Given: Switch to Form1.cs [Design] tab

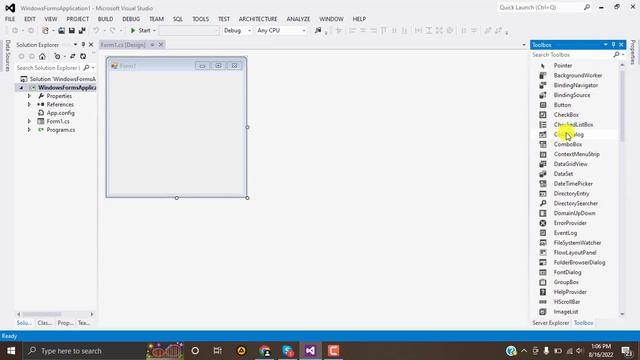Looking at the screenshot, I should (x=123, y=44).
